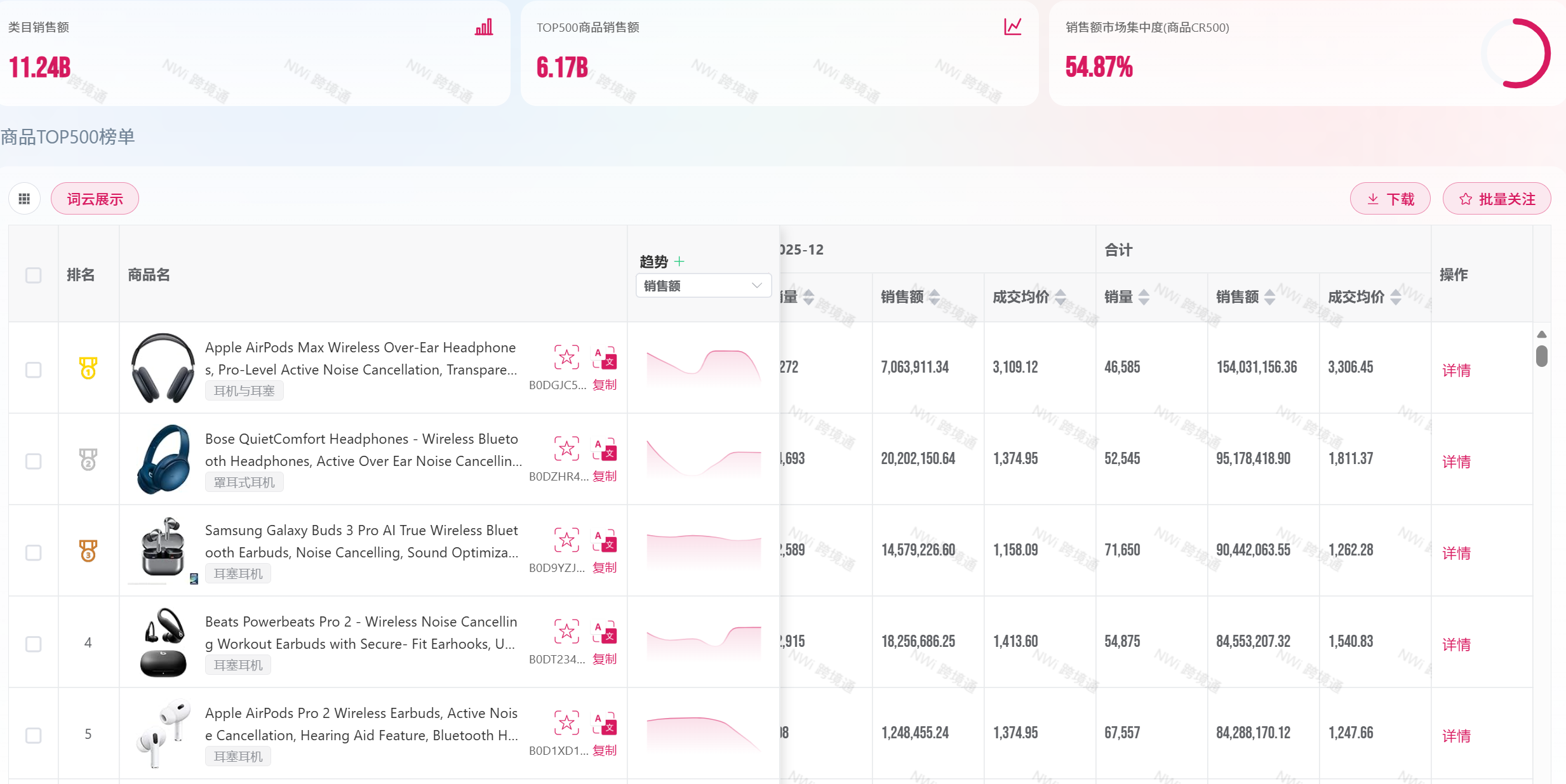This screenshot has height=784, width=1566.
Task: Favorite the Apple AirPods Max product via star icon
Action: tap(566, 357)
